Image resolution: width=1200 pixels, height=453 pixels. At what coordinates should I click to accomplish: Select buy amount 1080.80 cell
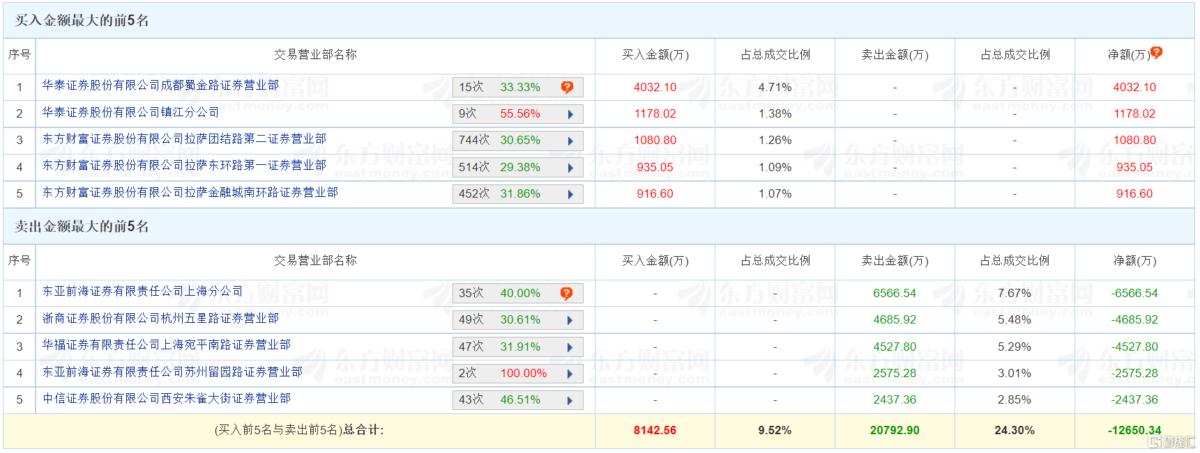(x=655, y=141)
